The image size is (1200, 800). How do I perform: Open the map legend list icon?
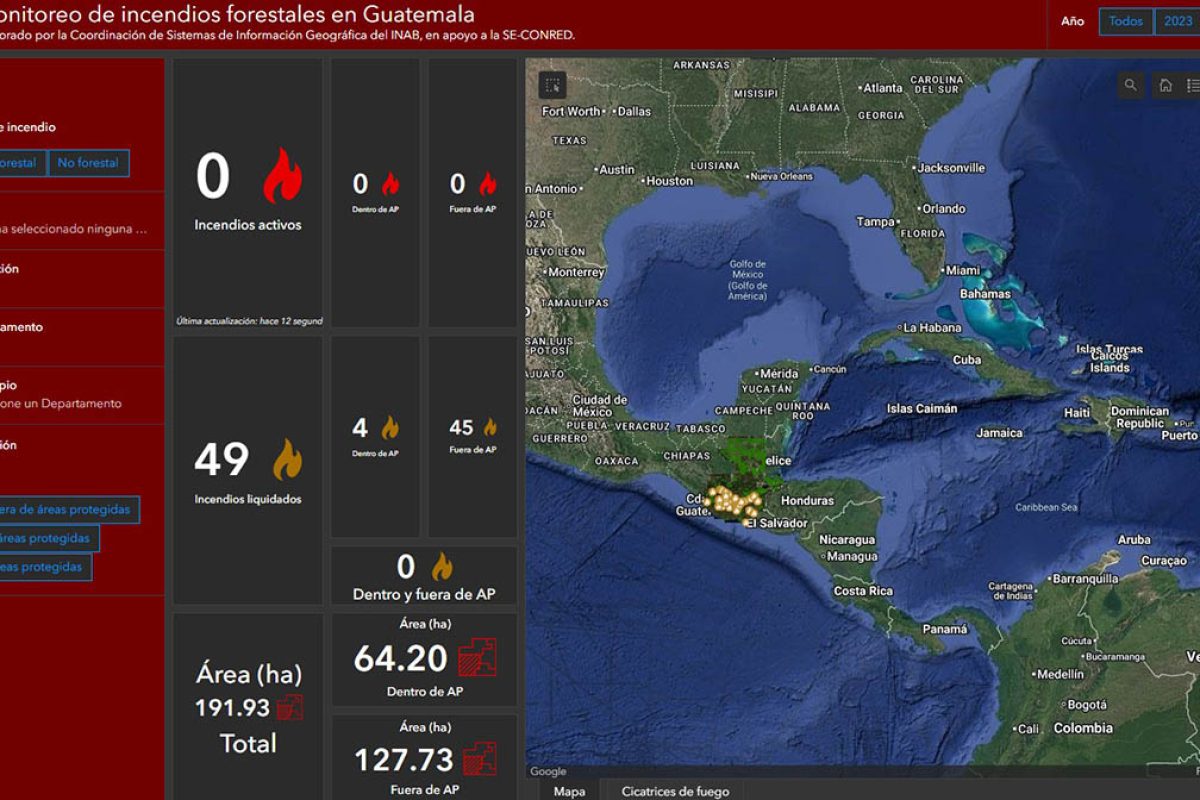[1192, 85]
